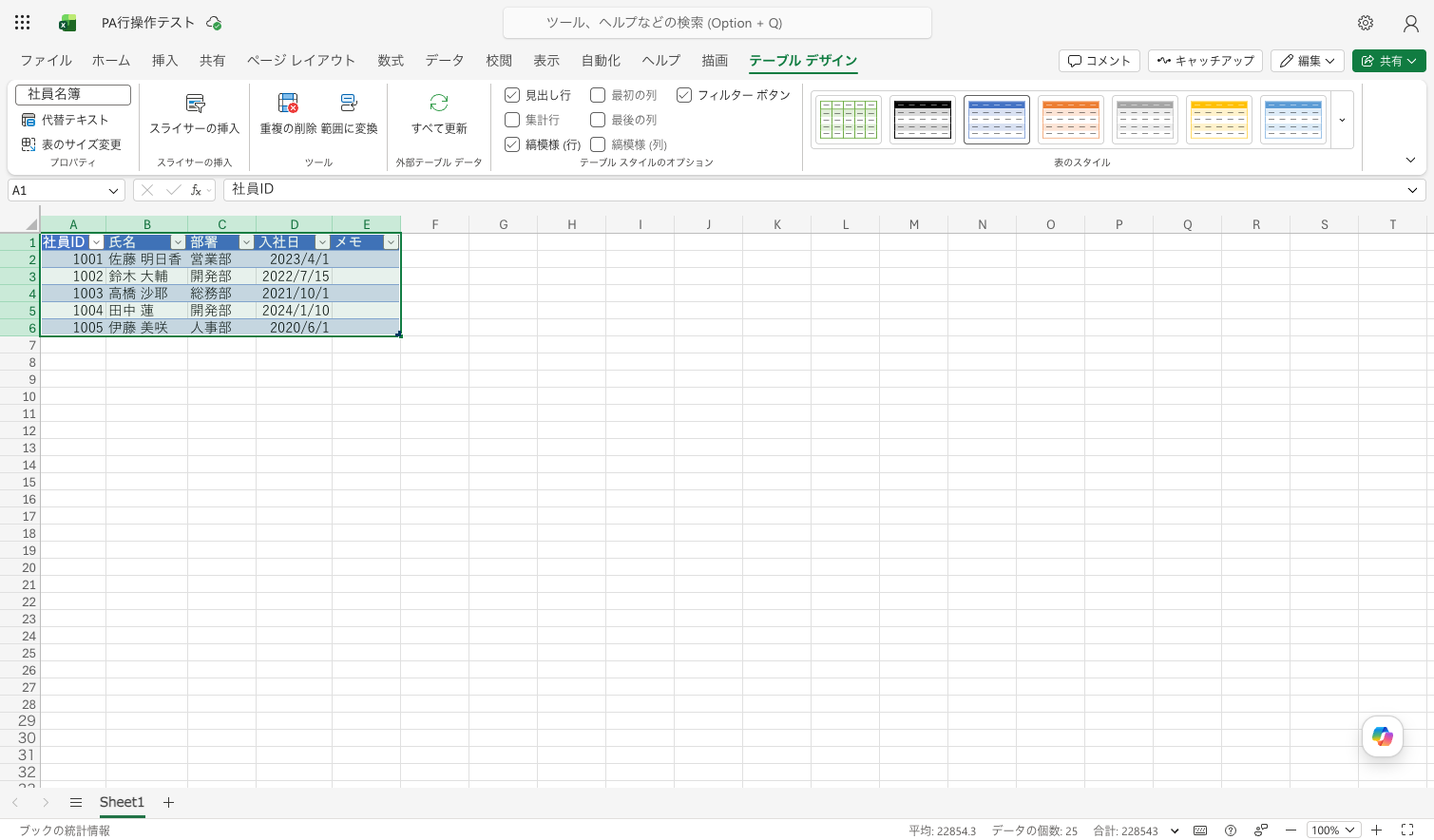Open the Editing (編集) mode button
This screenshot has height=840, width=1434.
(x=1308, y=61)
